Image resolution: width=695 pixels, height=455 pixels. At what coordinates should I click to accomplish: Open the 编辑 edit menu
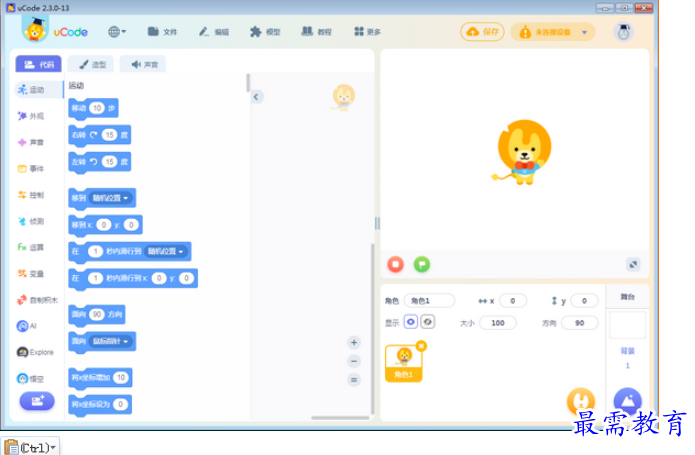[214, 32]
